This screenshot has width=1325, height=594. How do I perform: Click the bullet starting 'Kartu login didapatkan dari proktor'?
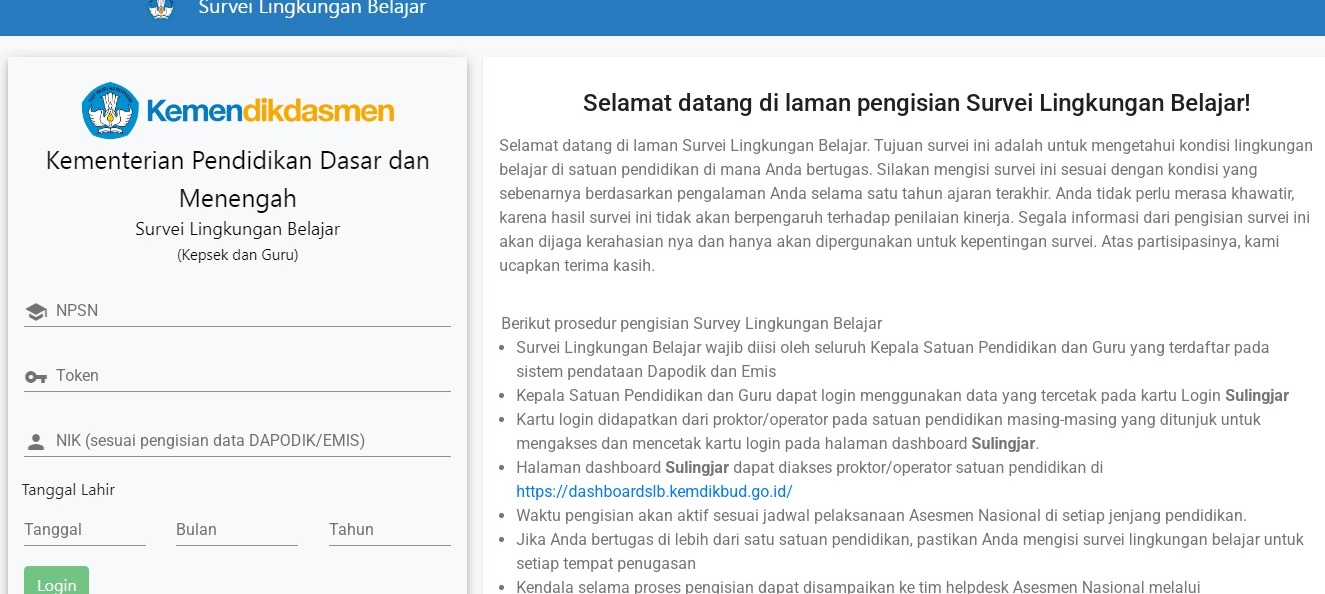888,431
